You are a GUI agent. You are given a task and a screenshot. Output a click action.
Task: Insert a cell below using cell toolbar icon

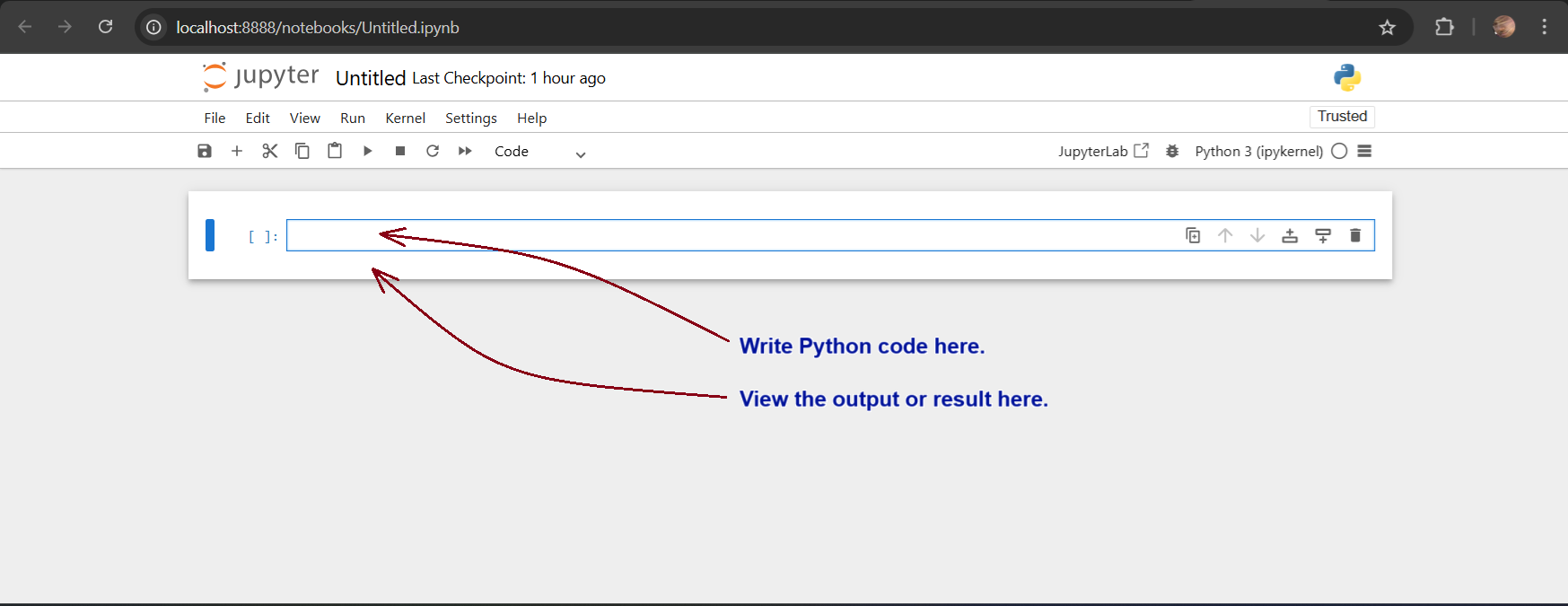[1323, 235]
